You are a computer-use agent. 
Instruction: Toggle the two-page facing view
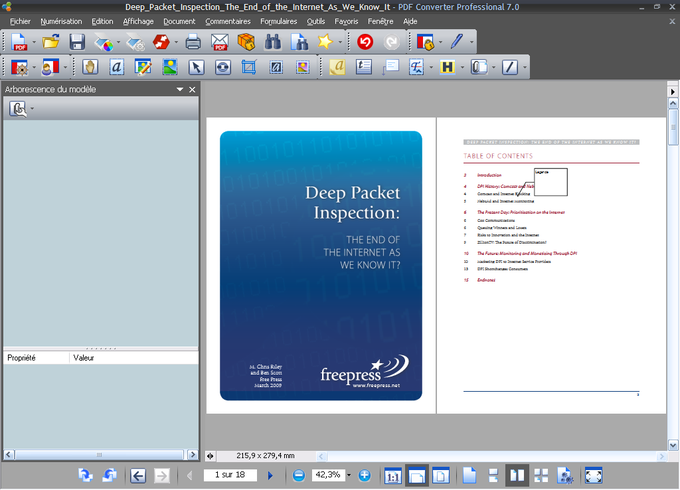pyautogui.click(x=518, y=476)
